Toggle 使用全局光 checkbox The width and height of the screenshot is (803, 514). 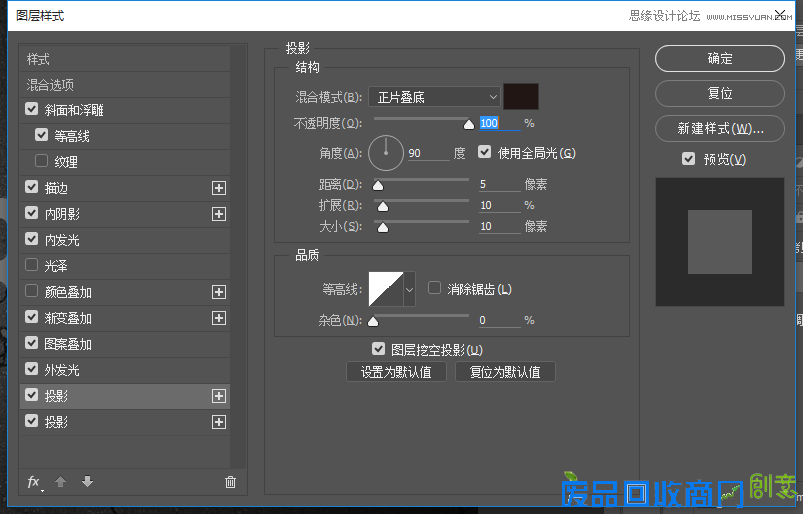(x=484, y=152)
